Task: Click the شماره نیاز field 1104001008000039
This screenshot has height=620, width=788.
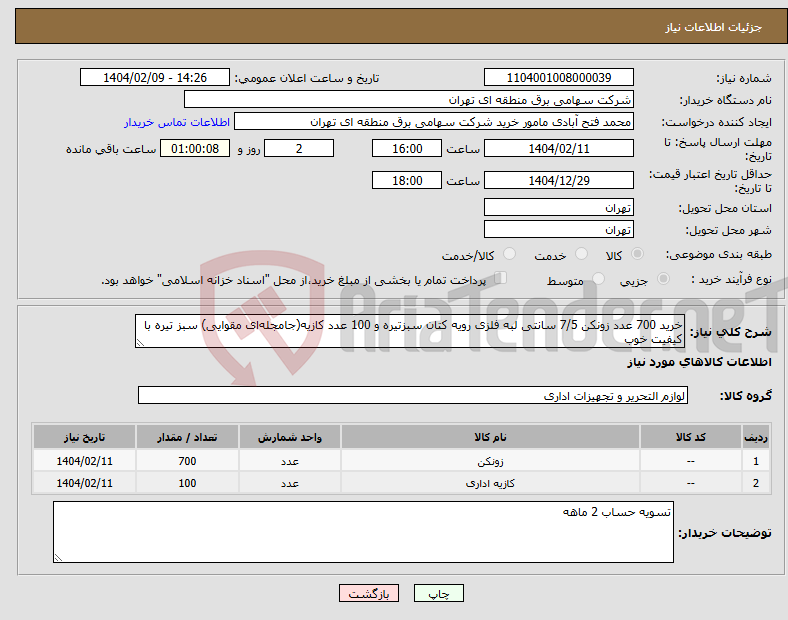Action: (x=558, y=77)
